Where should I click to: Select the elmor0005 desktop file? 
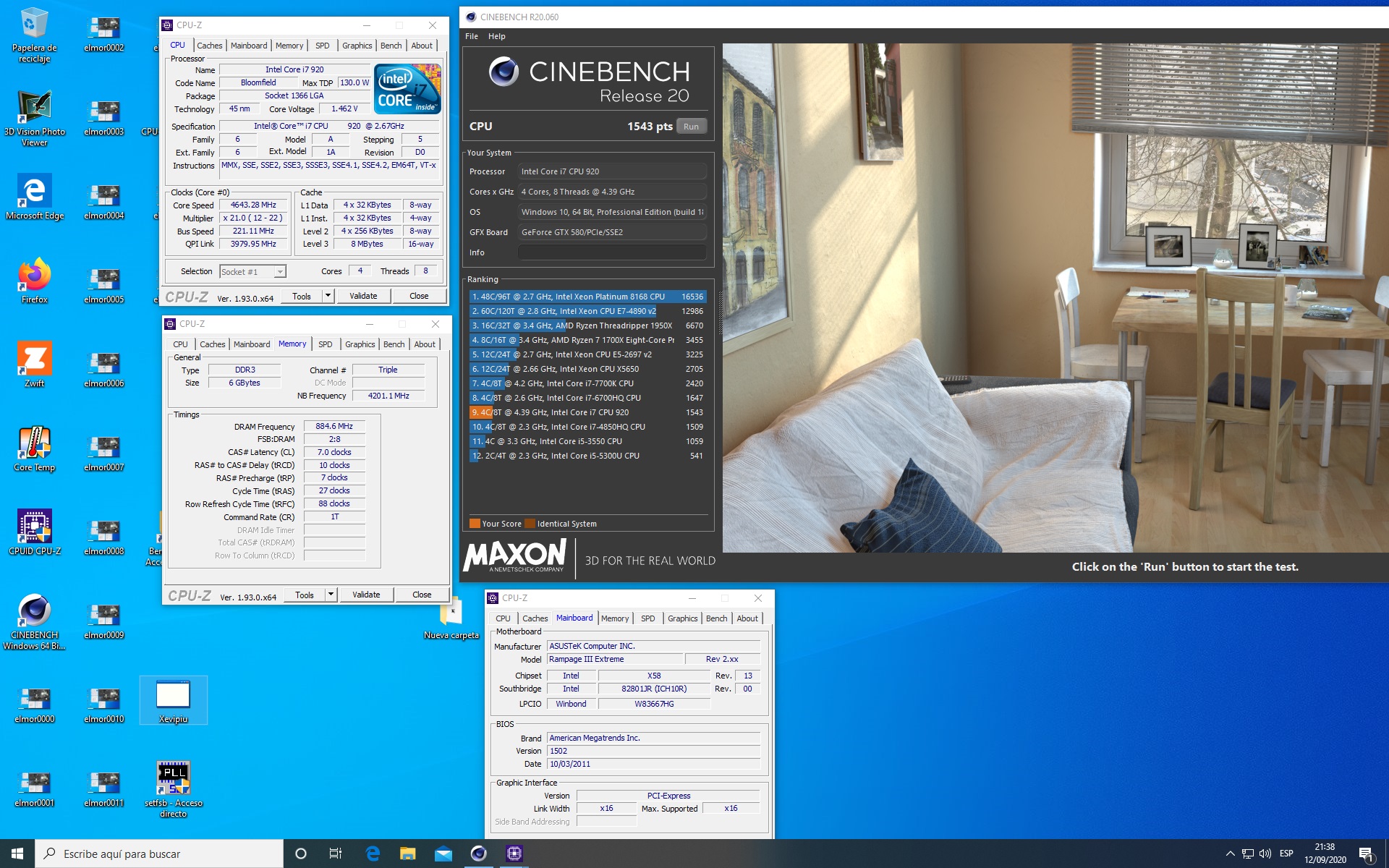click(x=104, y=286)
